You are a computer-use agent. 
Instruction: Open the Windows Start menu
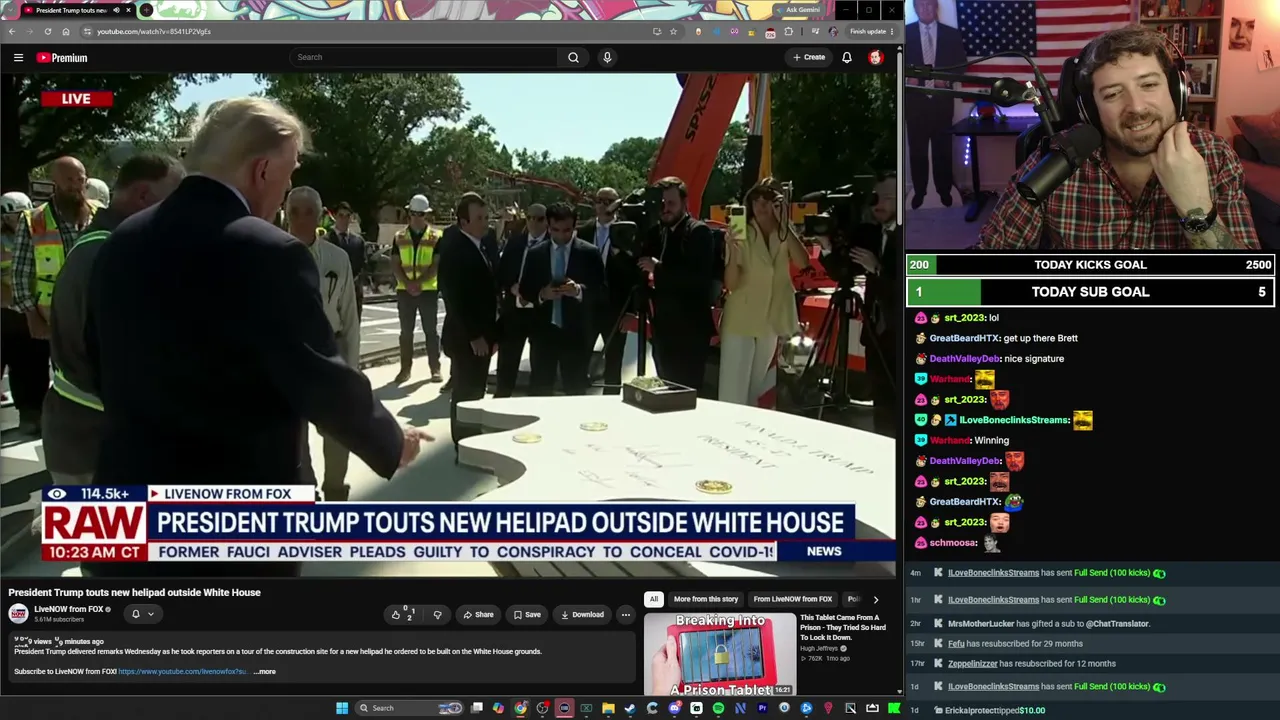click(342, 708)
